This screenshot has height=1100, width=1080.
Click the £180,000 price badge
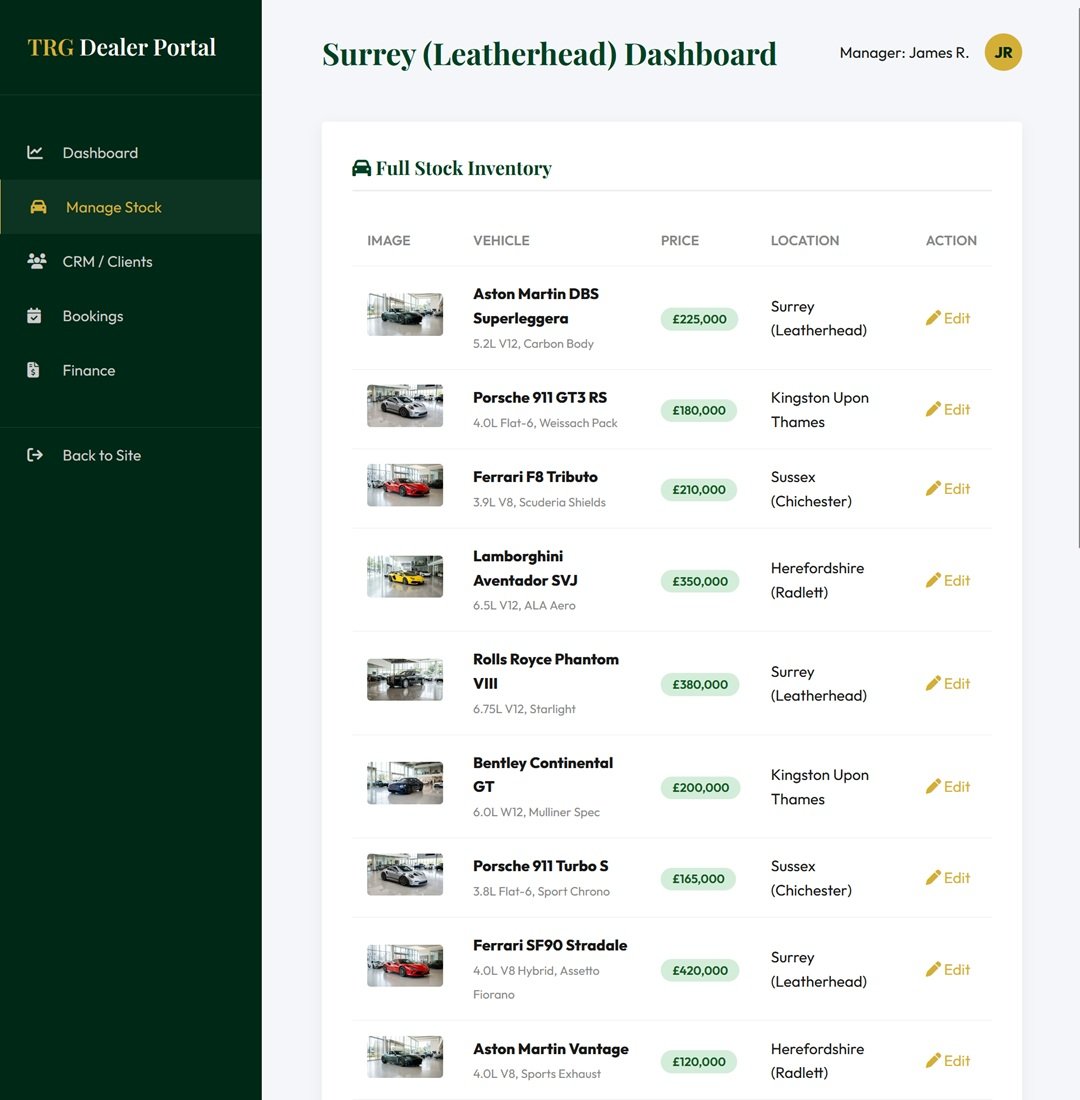(699, 410)
